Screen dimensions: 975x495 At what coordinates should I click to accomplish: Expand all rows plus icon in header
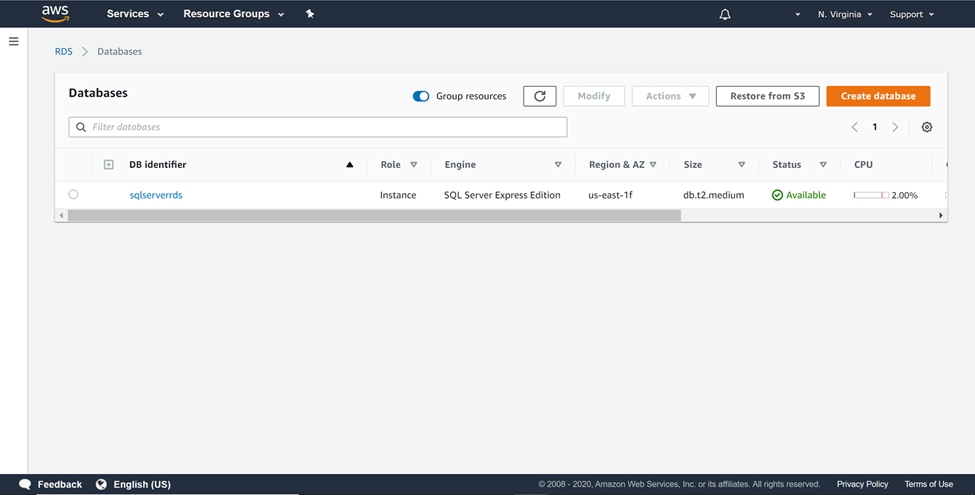click(x=109, y=165)
